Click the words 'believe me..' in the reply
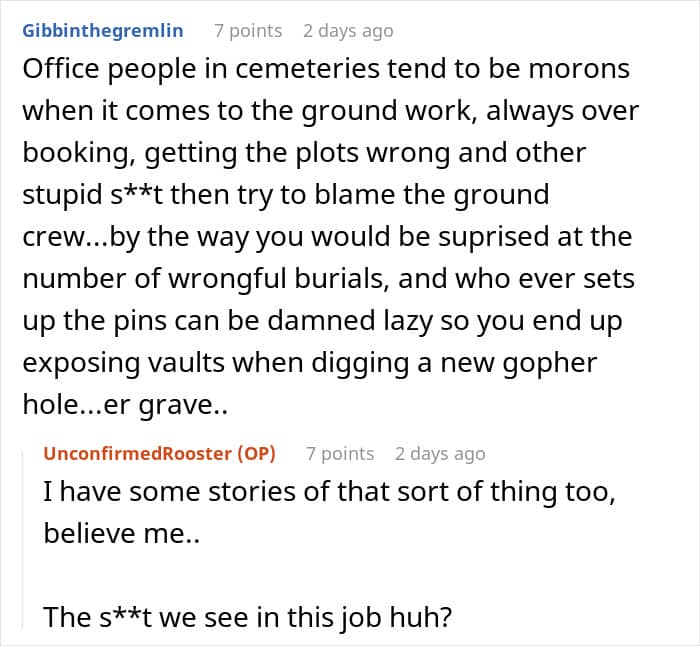700x646 pixels. (121, 533)
